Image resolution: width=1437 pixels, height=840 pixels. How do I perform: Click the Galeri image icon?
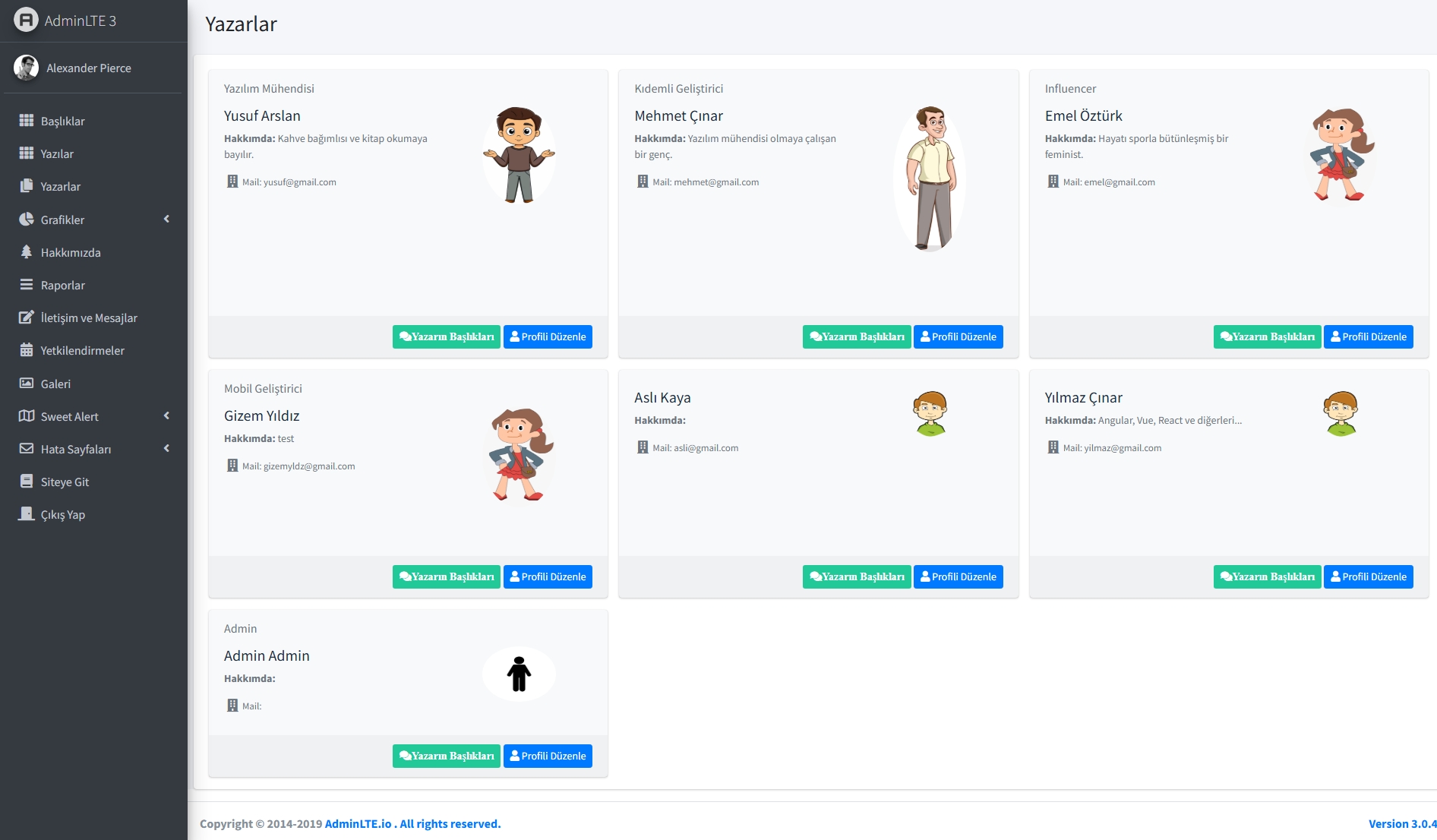click(x=27, y=384)
